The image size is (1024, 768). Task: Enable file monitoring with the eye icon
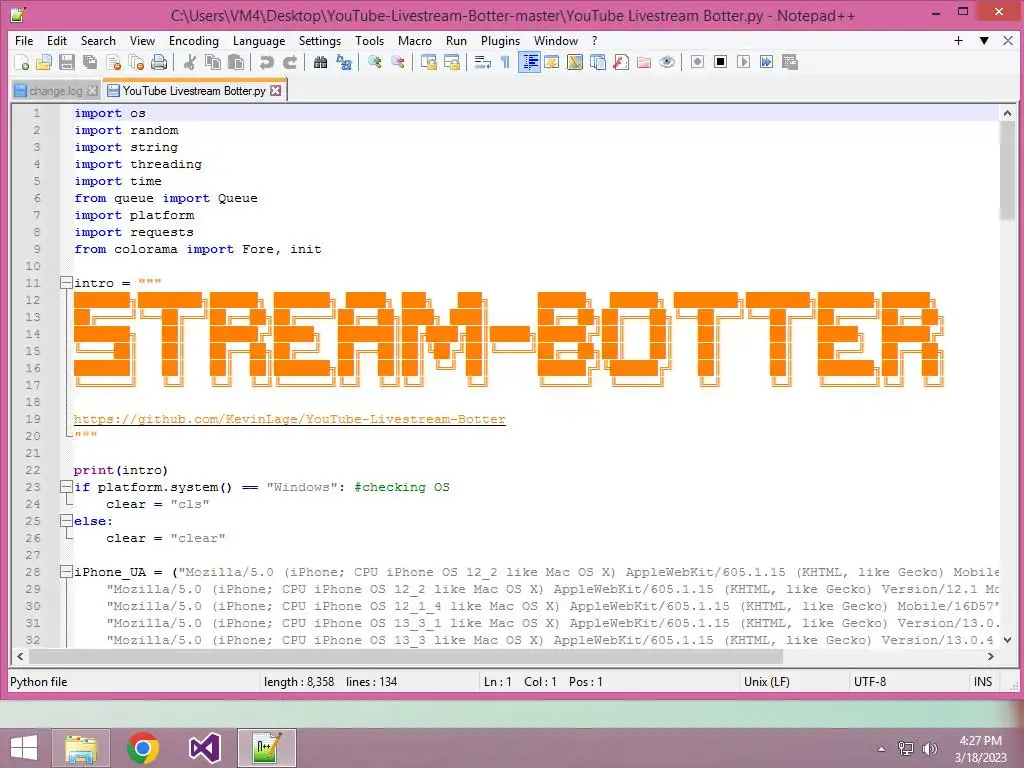(667, 62)
